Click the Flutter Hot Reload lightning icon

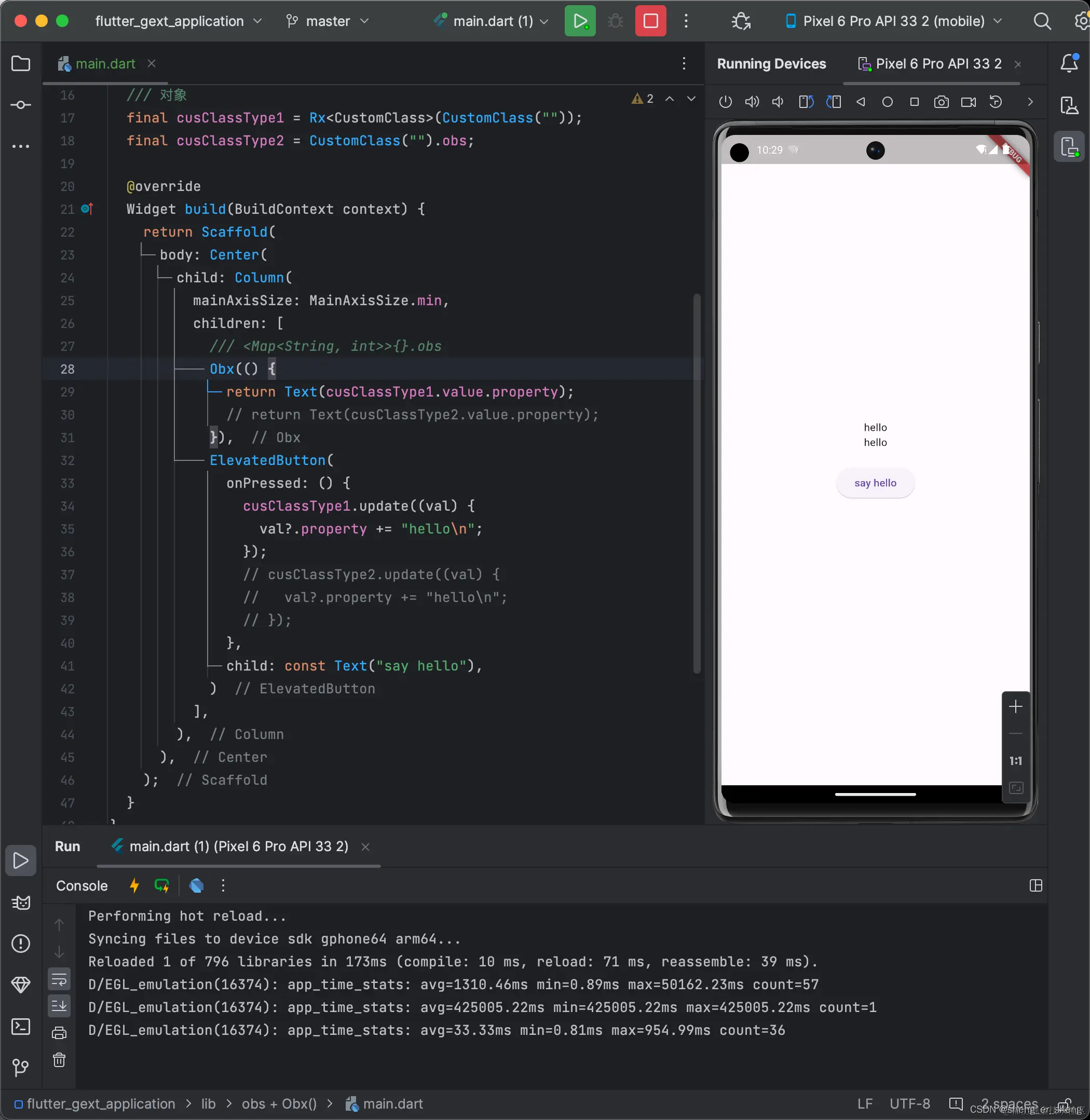pos(134,885)
